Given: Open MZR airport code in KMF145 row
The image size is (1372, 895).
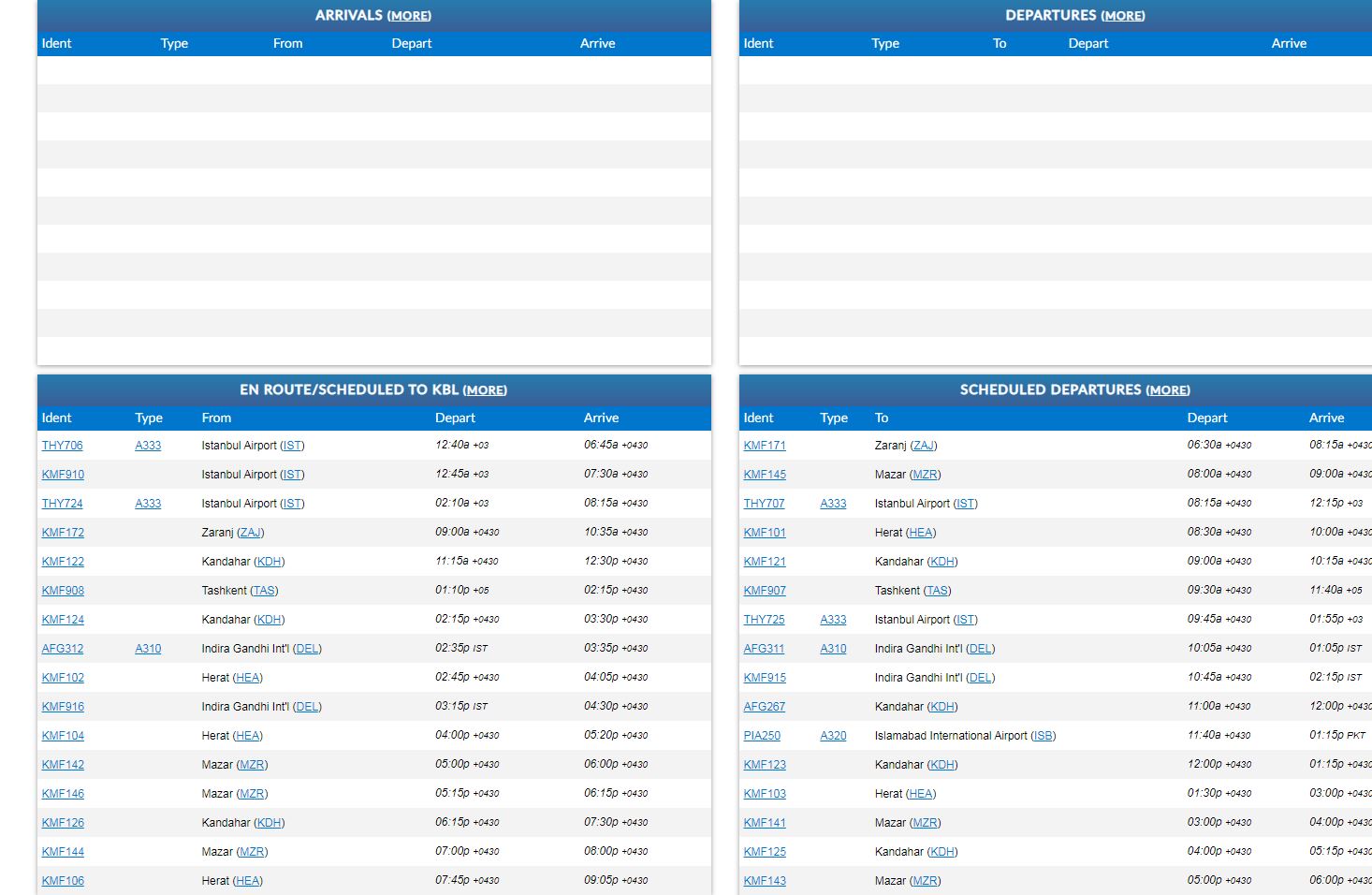Looking at the screenshot, I should pos(925,475).
